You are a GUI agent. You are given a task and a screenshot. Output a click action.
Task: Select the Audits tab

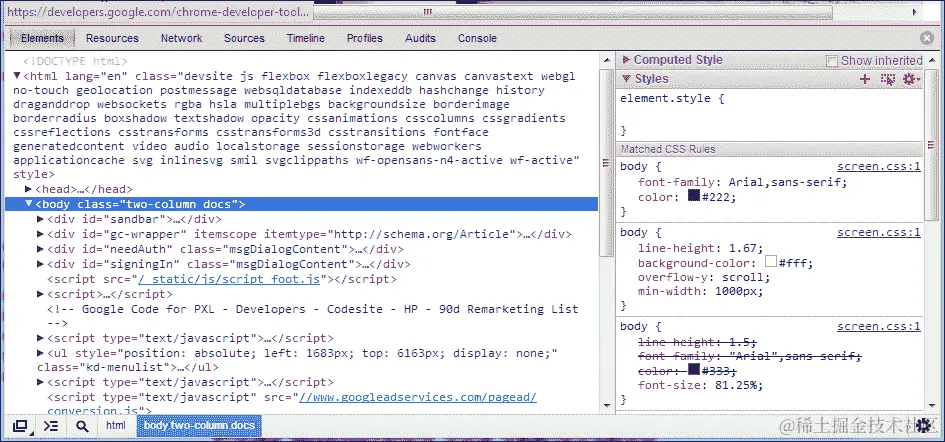tap(420, 38)
